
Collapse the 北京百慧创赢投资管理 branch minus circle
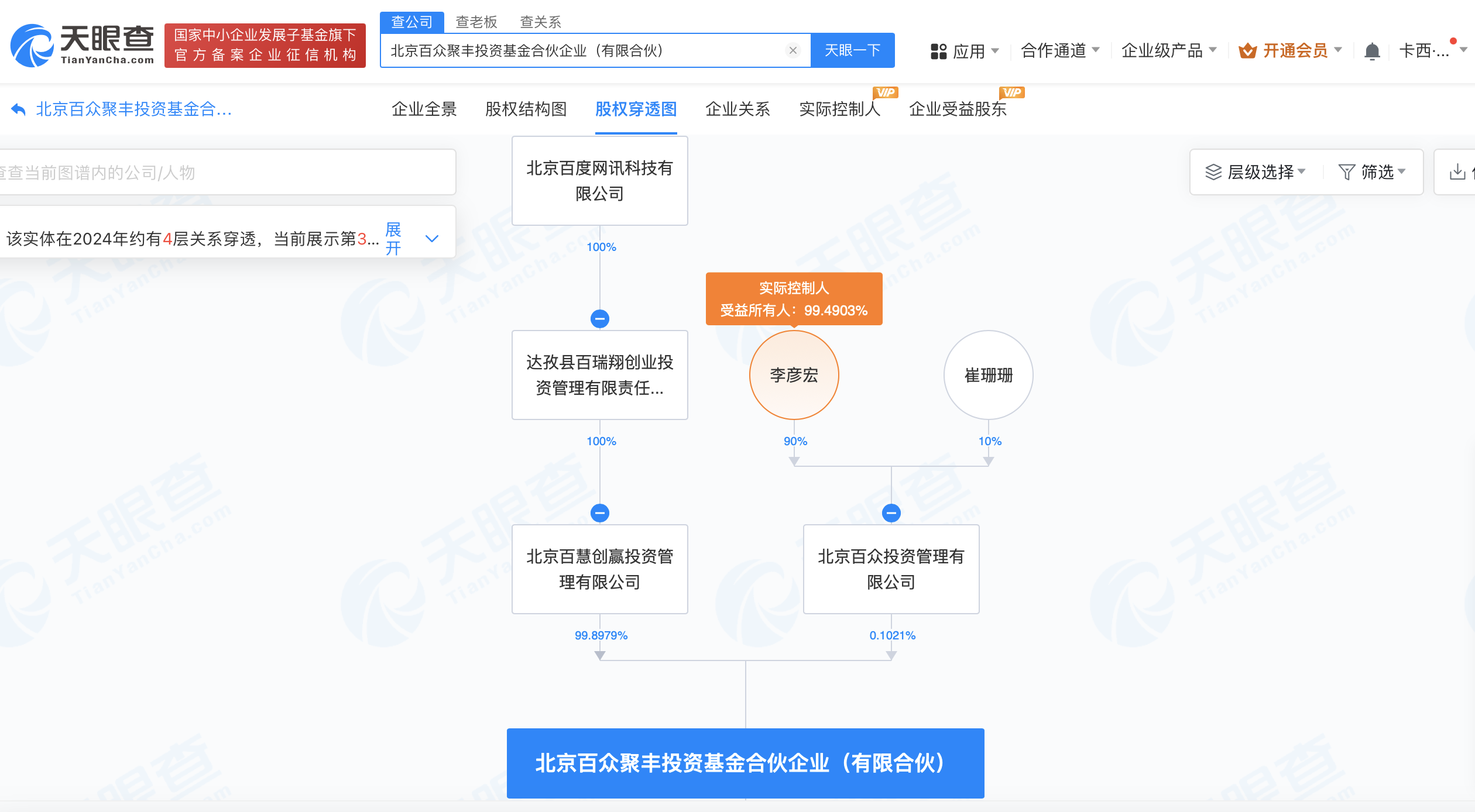(599, 513)
